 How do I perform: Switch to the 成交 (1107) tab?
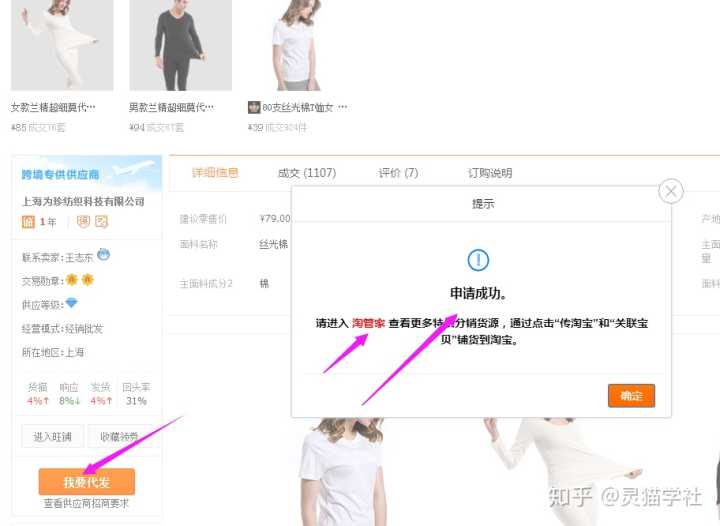(307, 173)
